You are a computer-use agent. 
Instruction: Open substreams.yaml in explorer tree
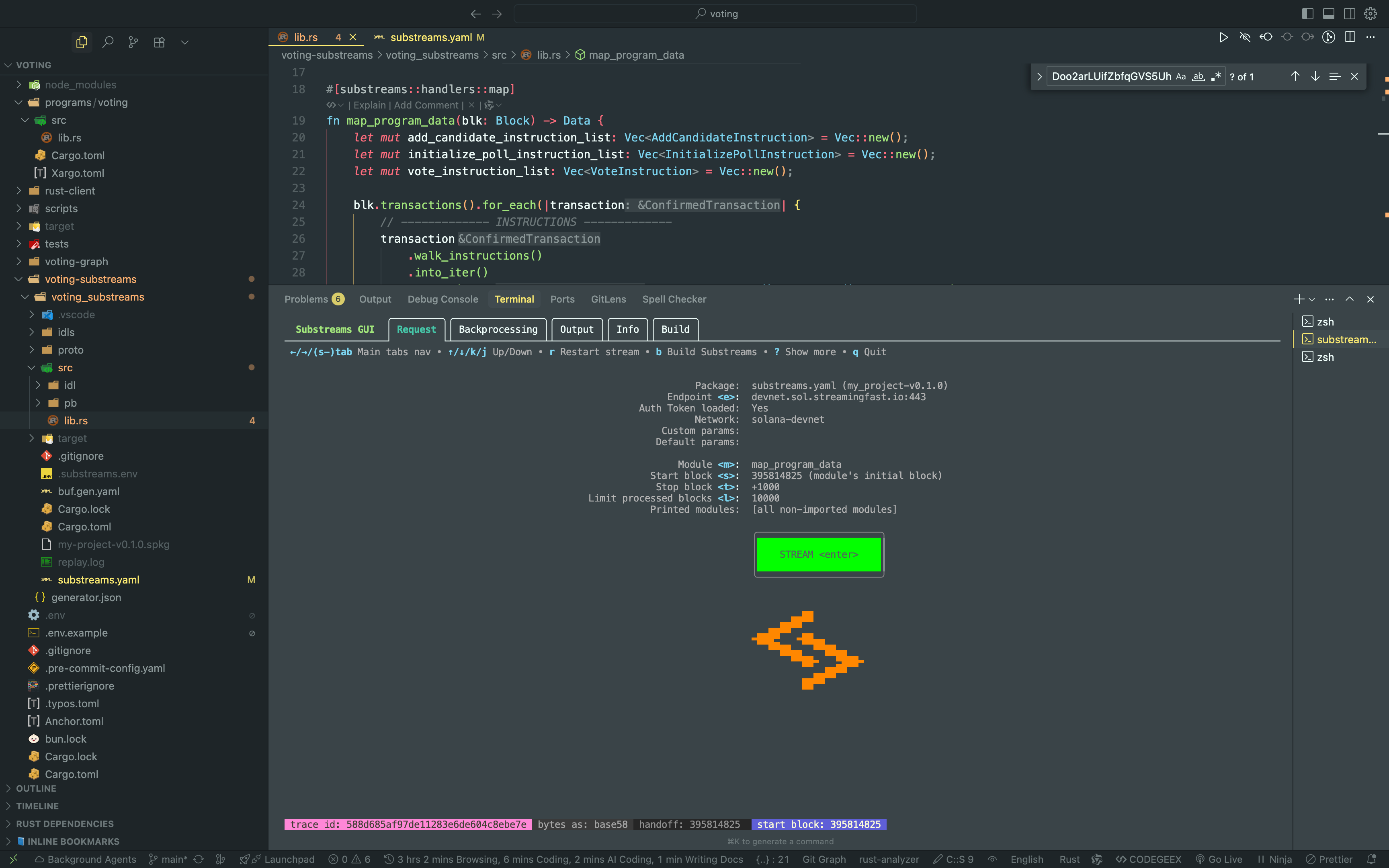[x=98, y=580]
